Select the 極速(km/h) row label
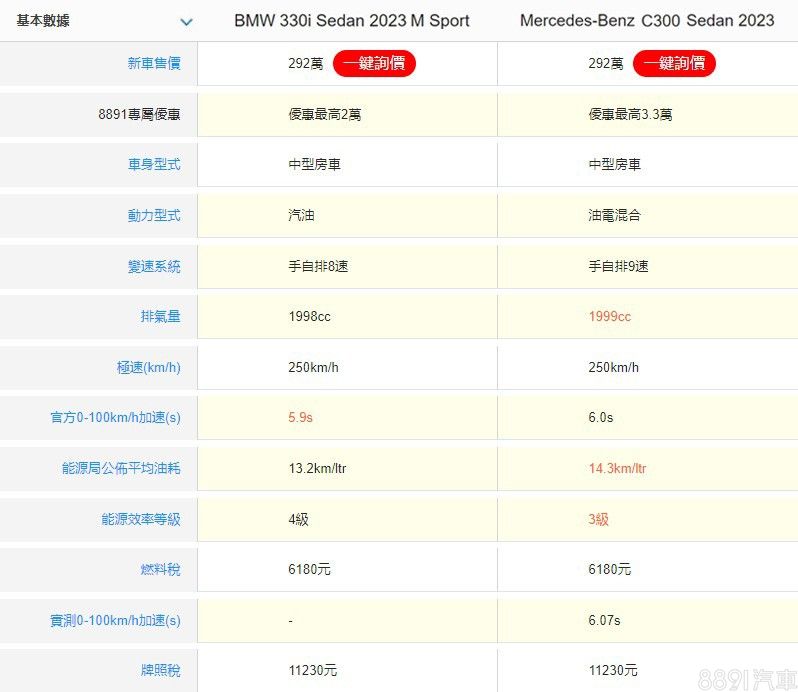Screen dimensions: 798x692 (x=148, y=367)
